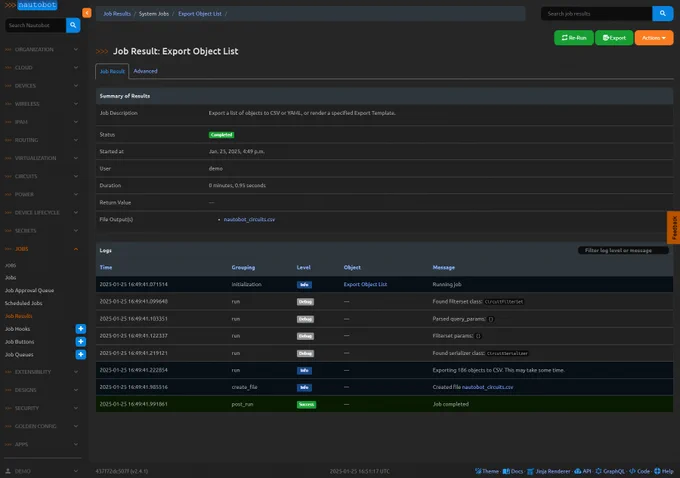Open Scheduled Jobs in sidebar
680x478 pixels.
click(23, 303)
